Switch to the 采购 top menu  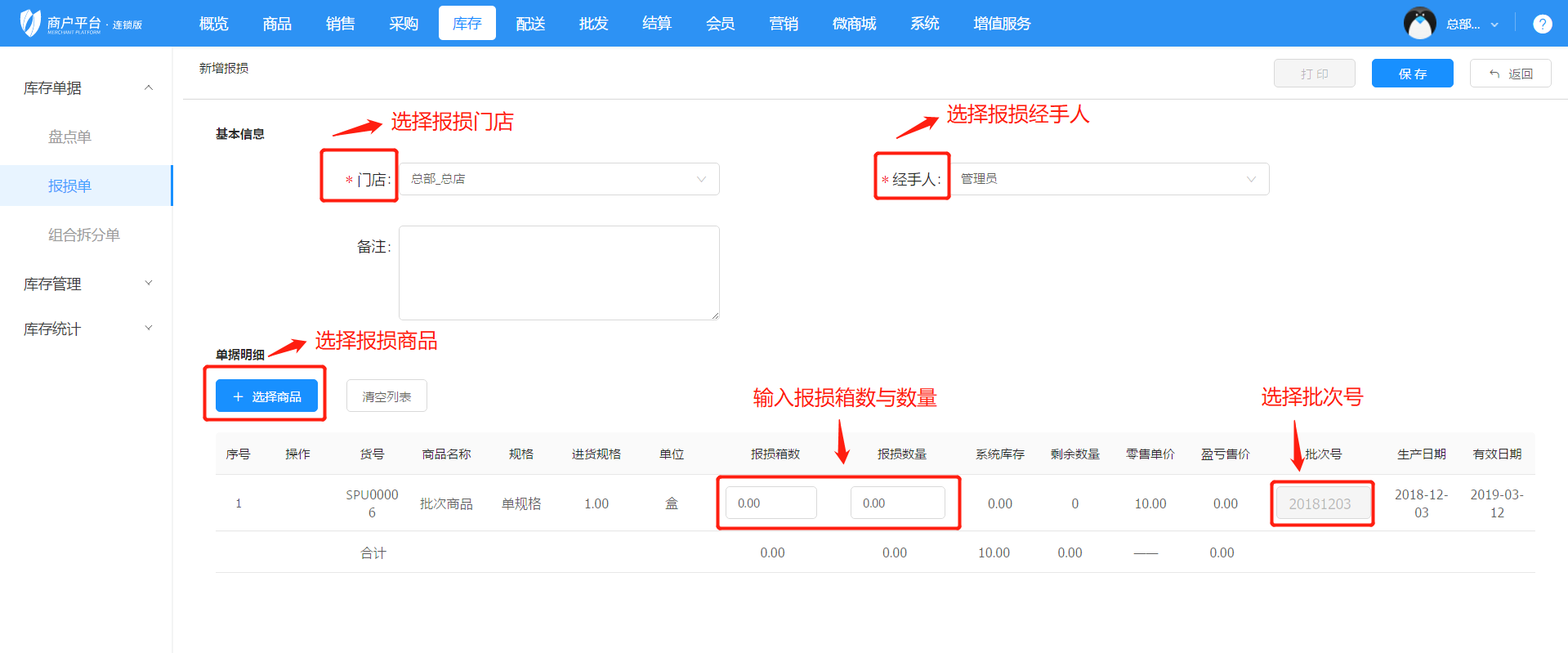click(x=404, y=24)
